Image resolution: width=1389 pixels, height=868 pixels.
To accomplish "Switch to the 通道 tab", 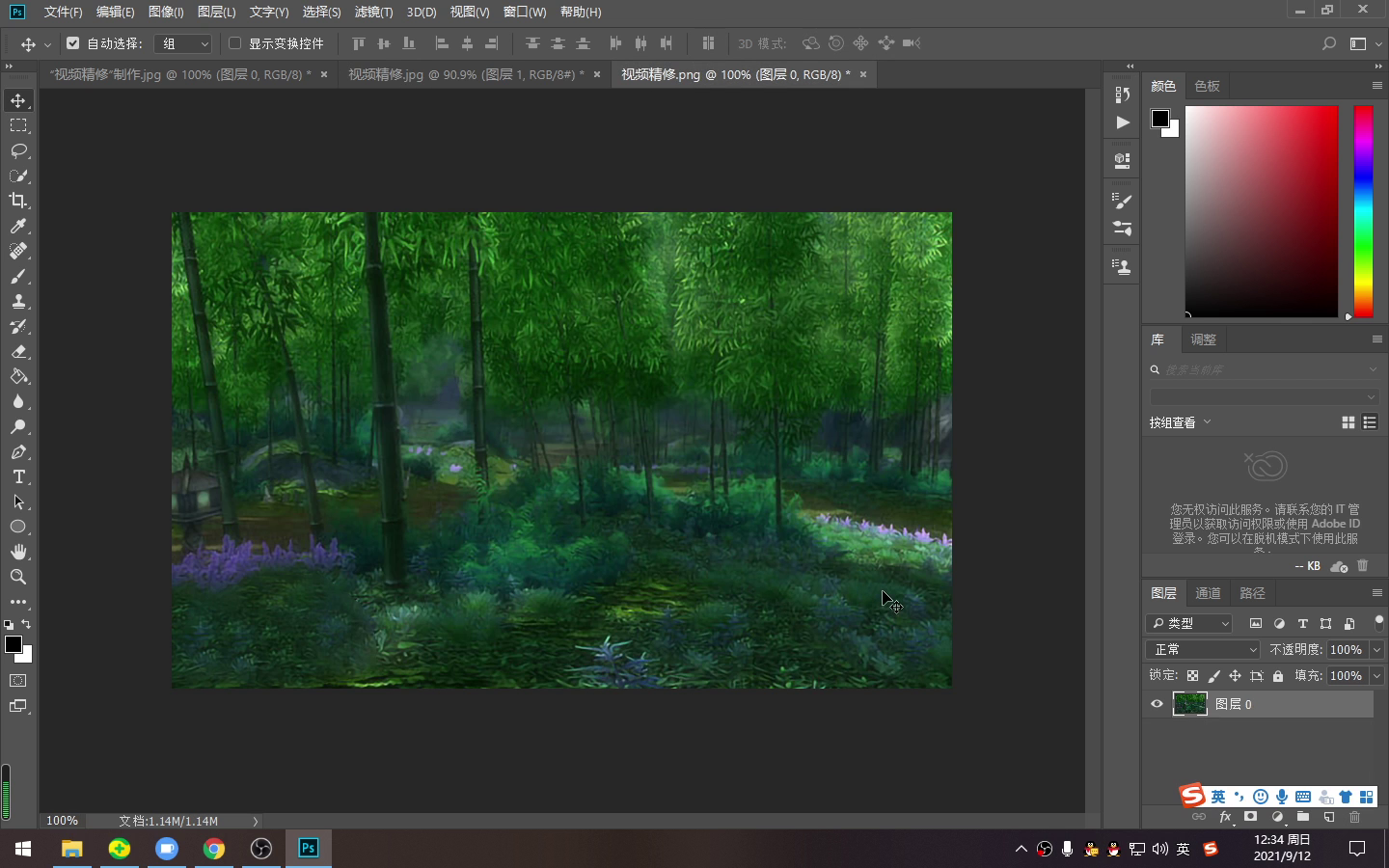I will [x=1208, y=593].
